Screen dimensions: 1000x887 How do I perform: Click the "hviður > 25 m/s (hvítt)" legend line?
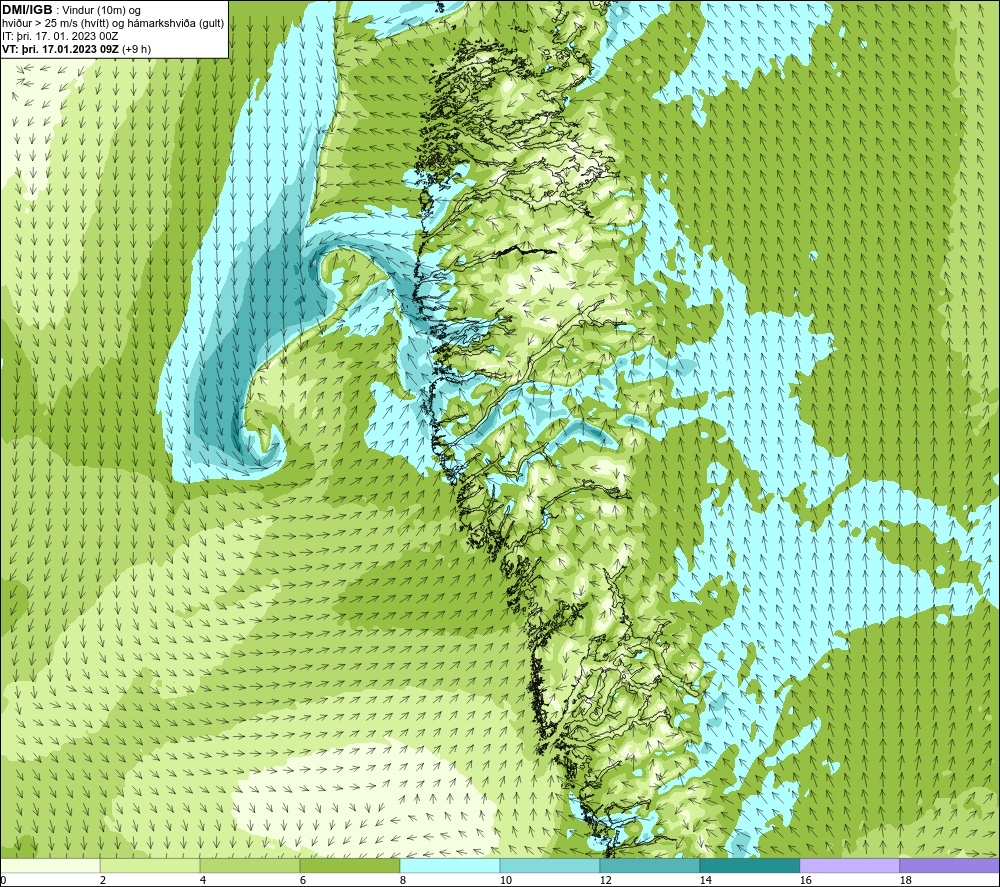55,24
